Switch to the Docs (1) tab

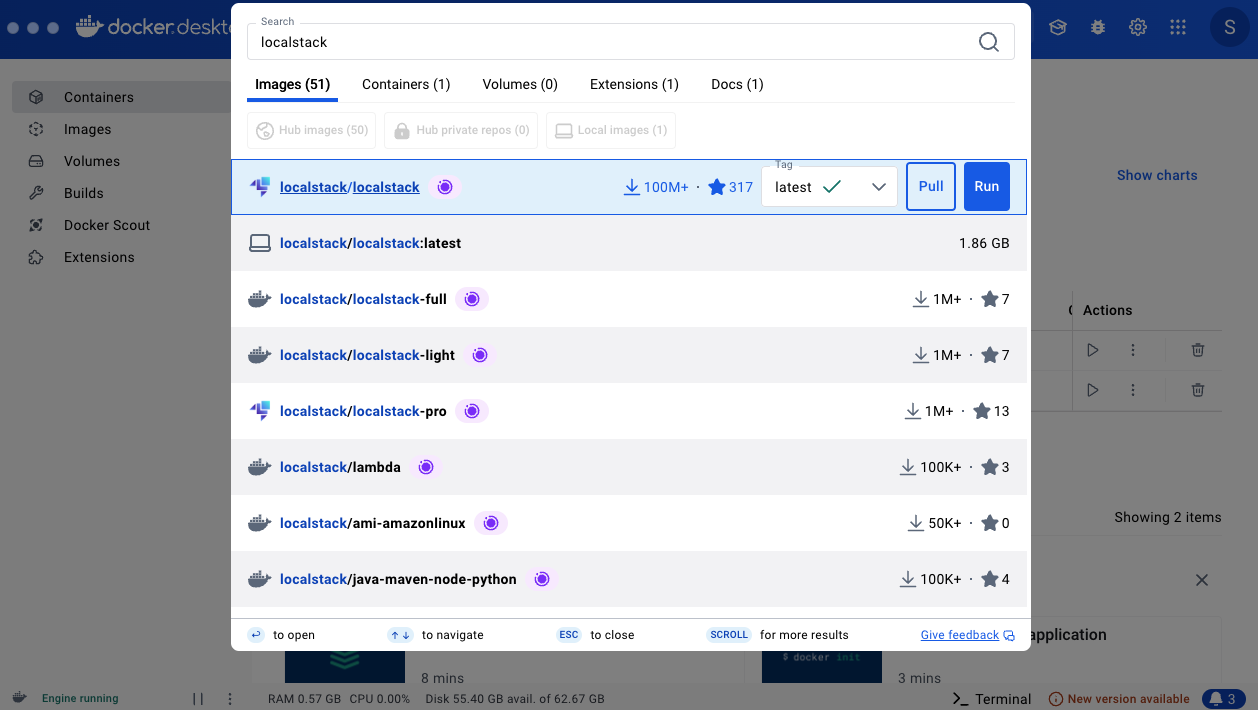(x=737, y=84)
